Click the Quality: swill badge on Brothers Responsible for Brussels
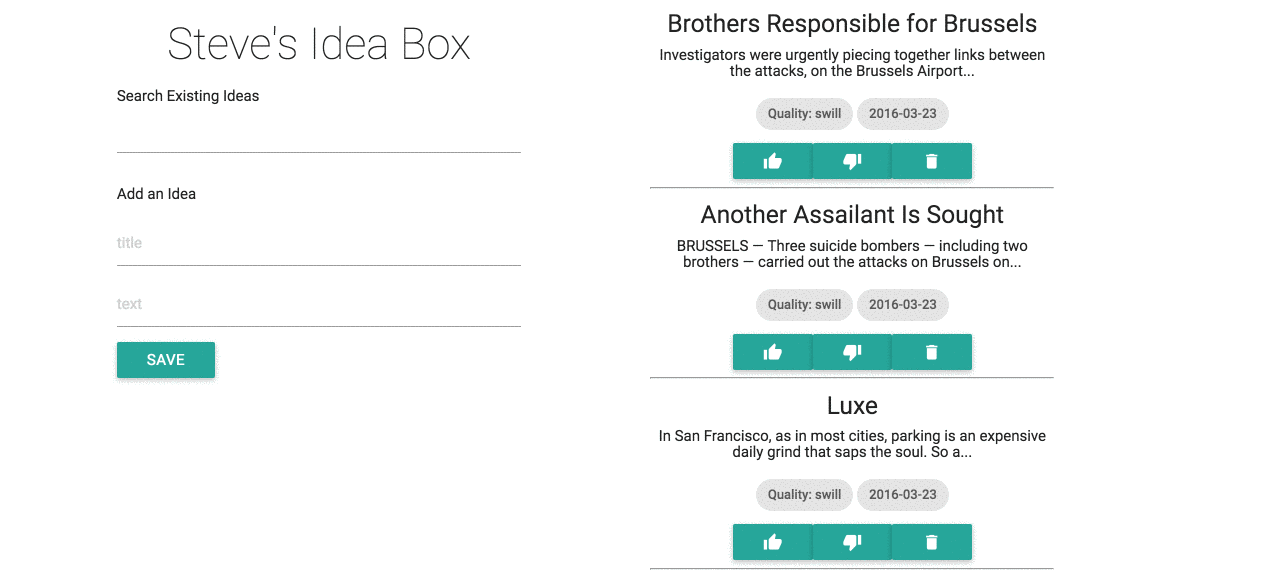The height and width of the screenshot is (576, 1278). pyautogui.click(x=803, y=113)
